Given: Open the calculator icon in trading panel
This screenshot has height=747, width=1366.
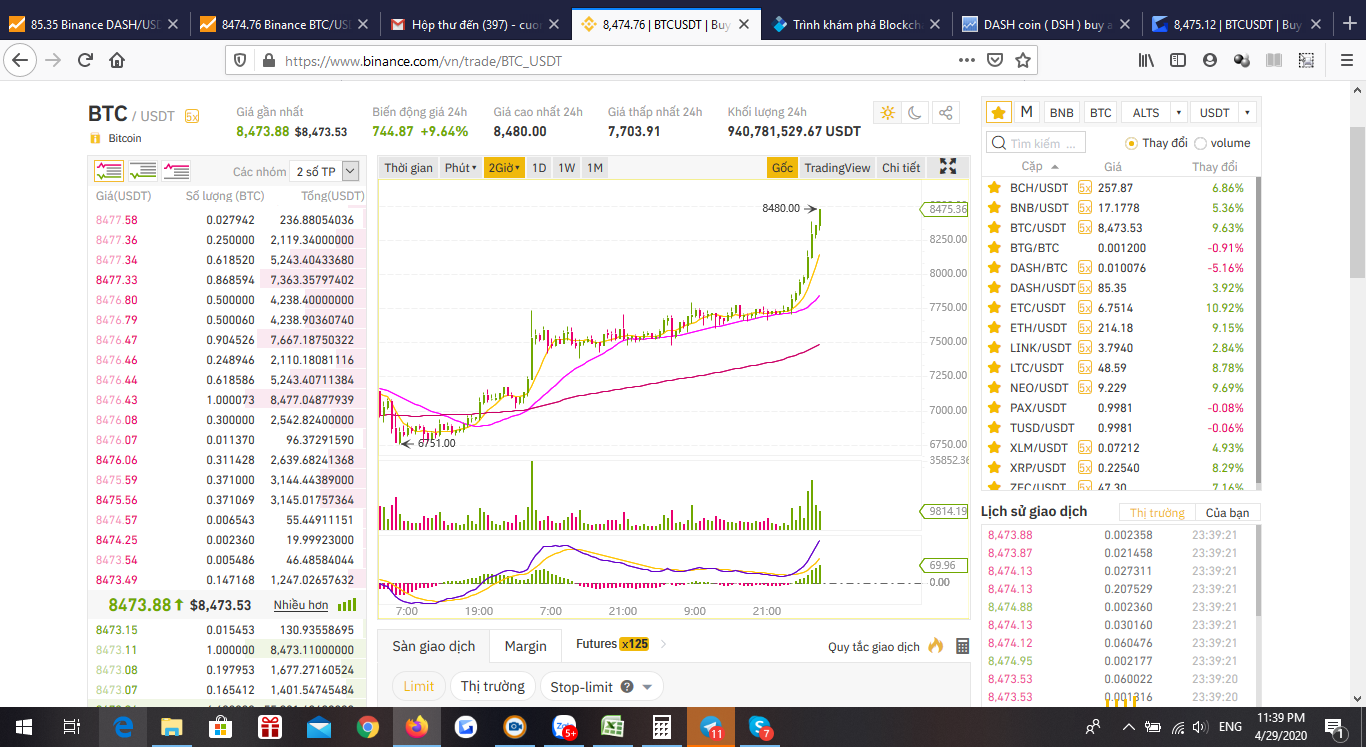Looking at the screenshot, I should coord(963,646).
